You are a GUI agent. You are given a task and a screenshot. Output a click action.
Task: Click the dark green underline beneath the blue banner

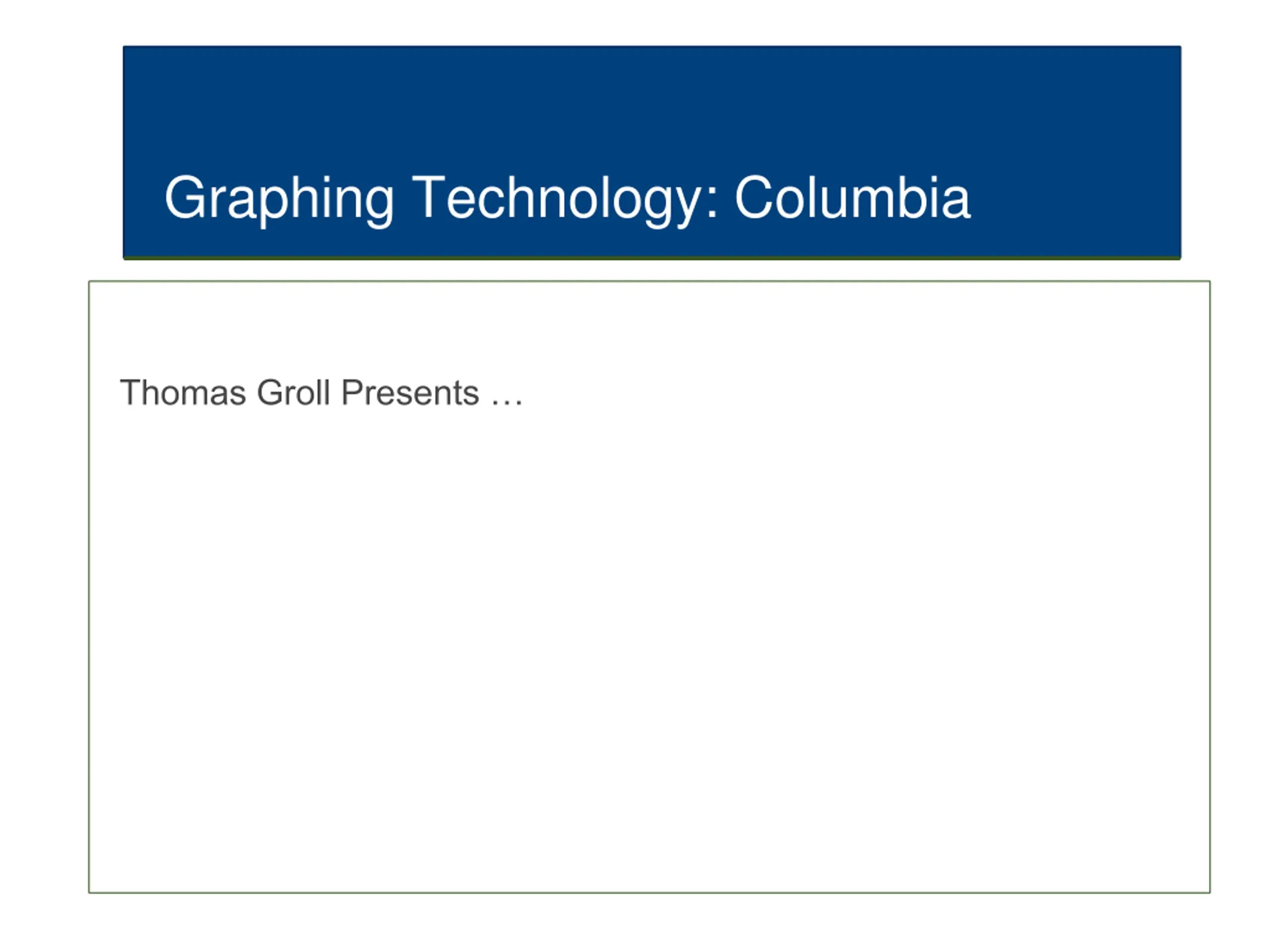point(652,258)
